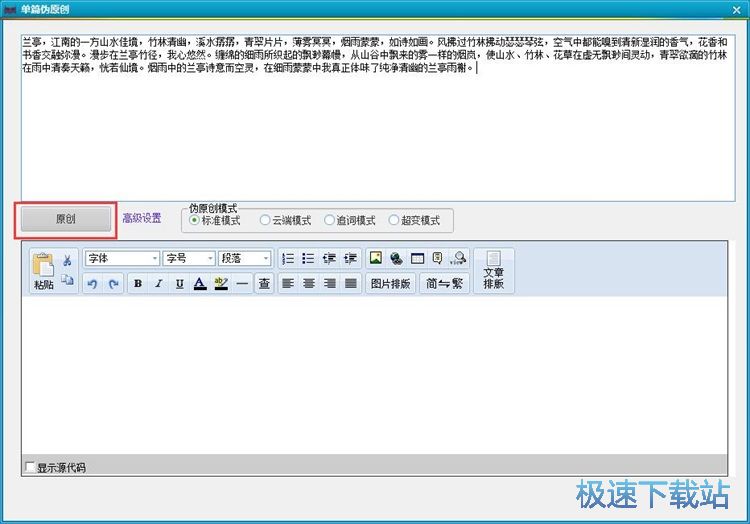This screenshot has width=750, height=524.
Task: Click the find/magnifier icon
Action: tap(458, 258)
